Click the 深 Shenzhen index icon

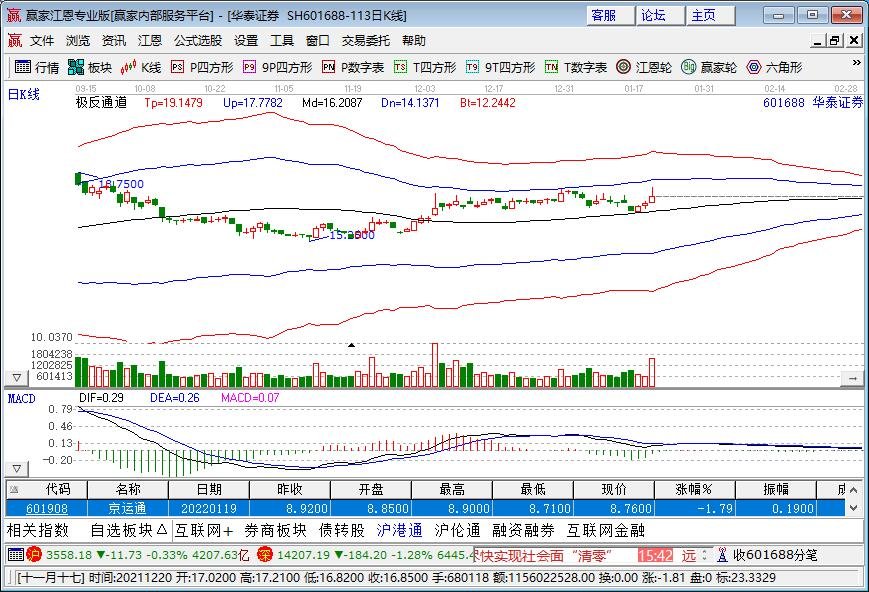[265, 554]
